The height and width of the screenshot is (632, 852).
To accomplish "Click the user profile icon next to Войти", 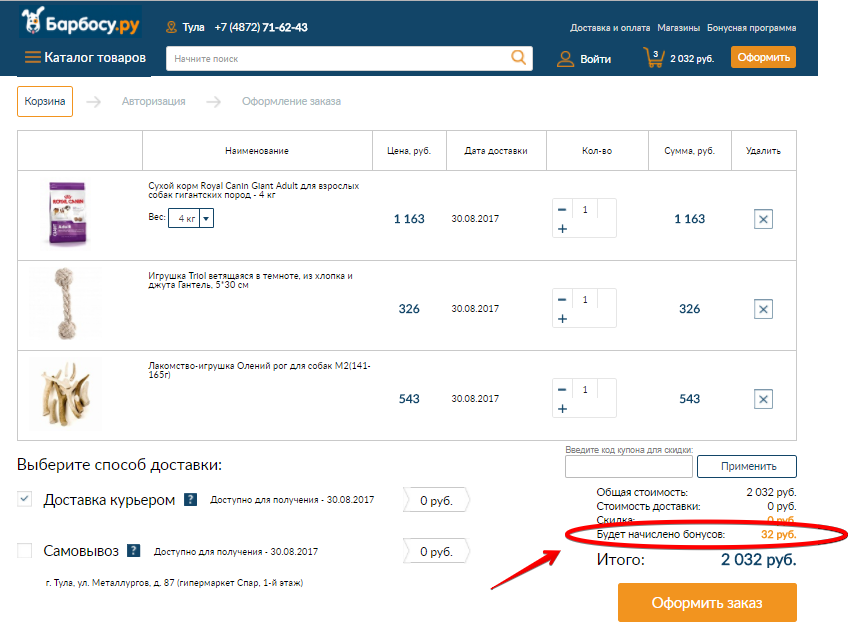I will coord(566,59).
